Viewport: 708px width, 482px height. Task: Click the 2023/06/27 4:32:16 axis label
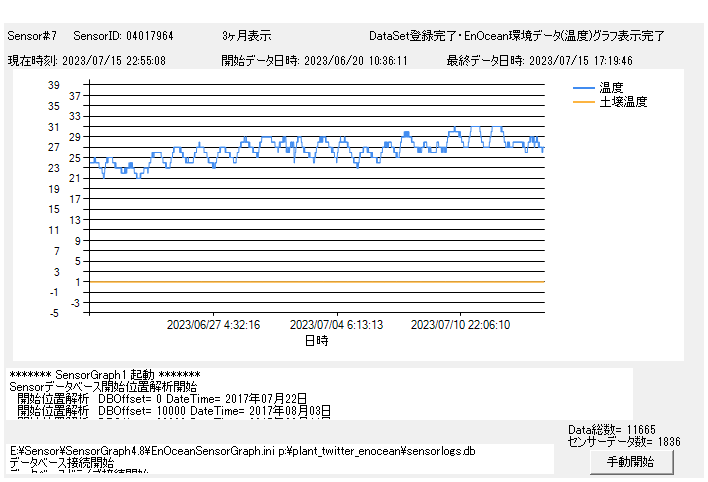(x=213, y=325)
